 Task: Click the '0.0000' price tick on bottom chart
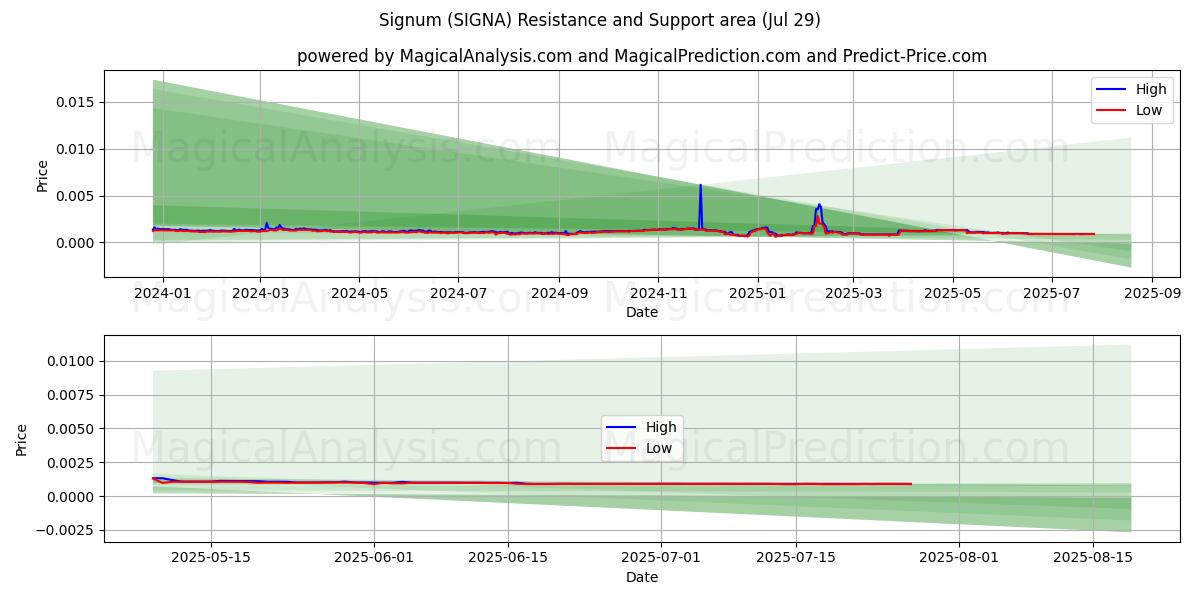(73, 497)
